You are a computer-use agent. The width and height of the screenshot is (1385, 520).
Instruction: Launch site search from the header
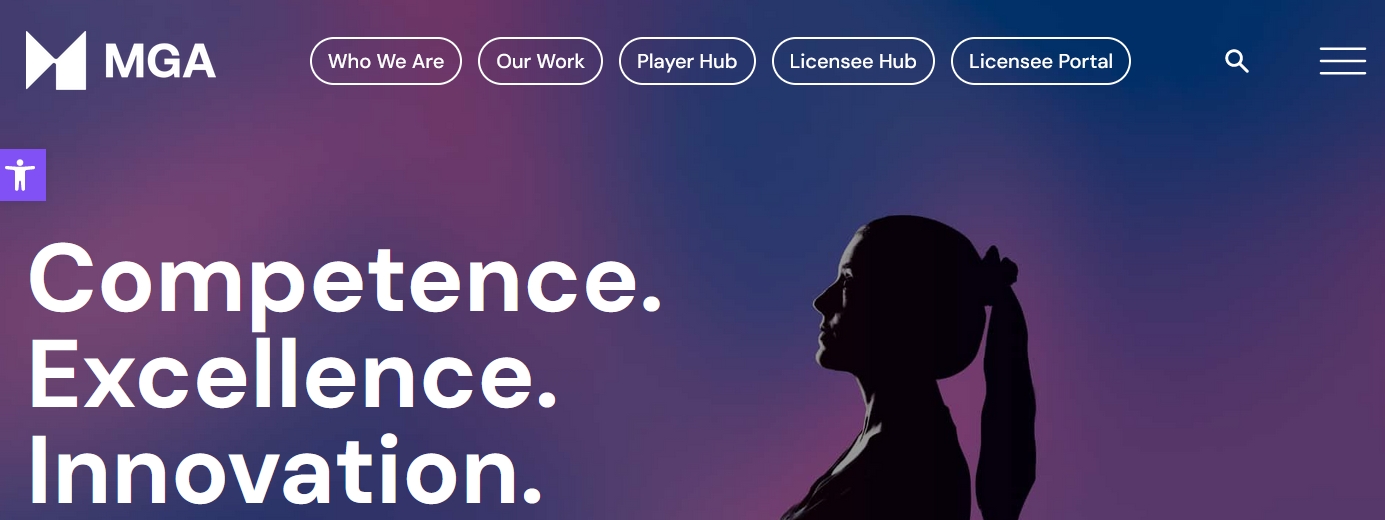coord(1237,62)
